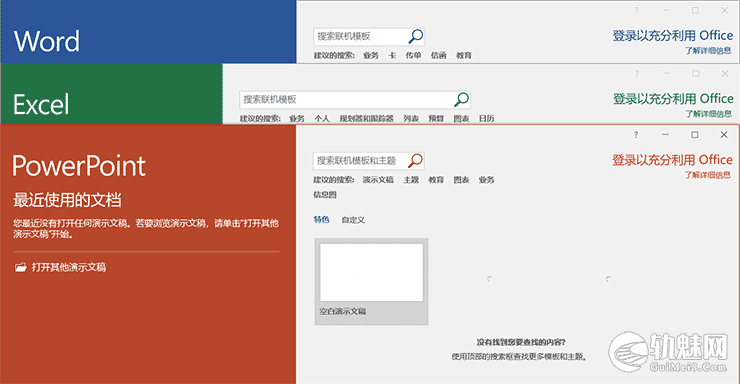Maximize the Excel window
Screen dimensions: 740x384
pyautogui.click(x=696, y=74)
